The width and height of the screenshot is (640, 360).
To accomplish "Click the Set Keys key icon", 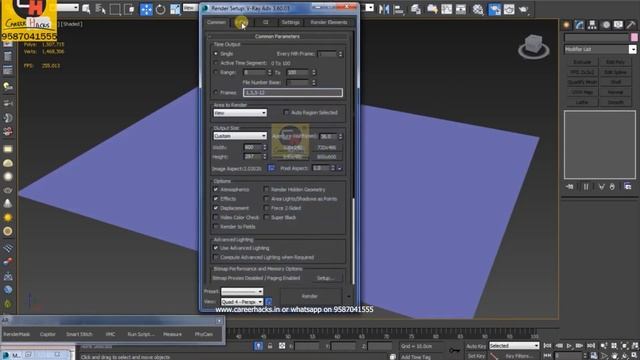I will pos(454,350).
